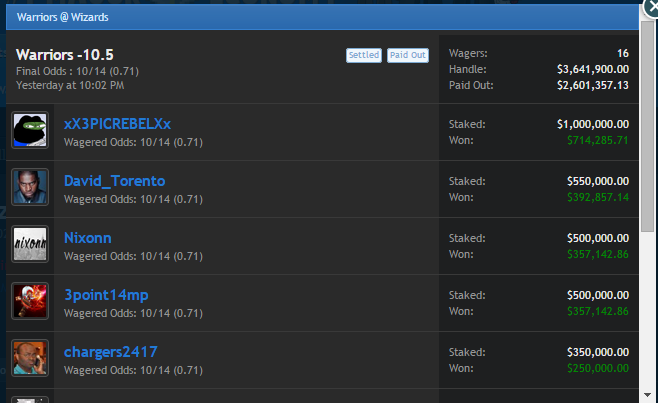
Task: Click the scrollbar thumb of the wager list
Action: (x=648, y=126)
